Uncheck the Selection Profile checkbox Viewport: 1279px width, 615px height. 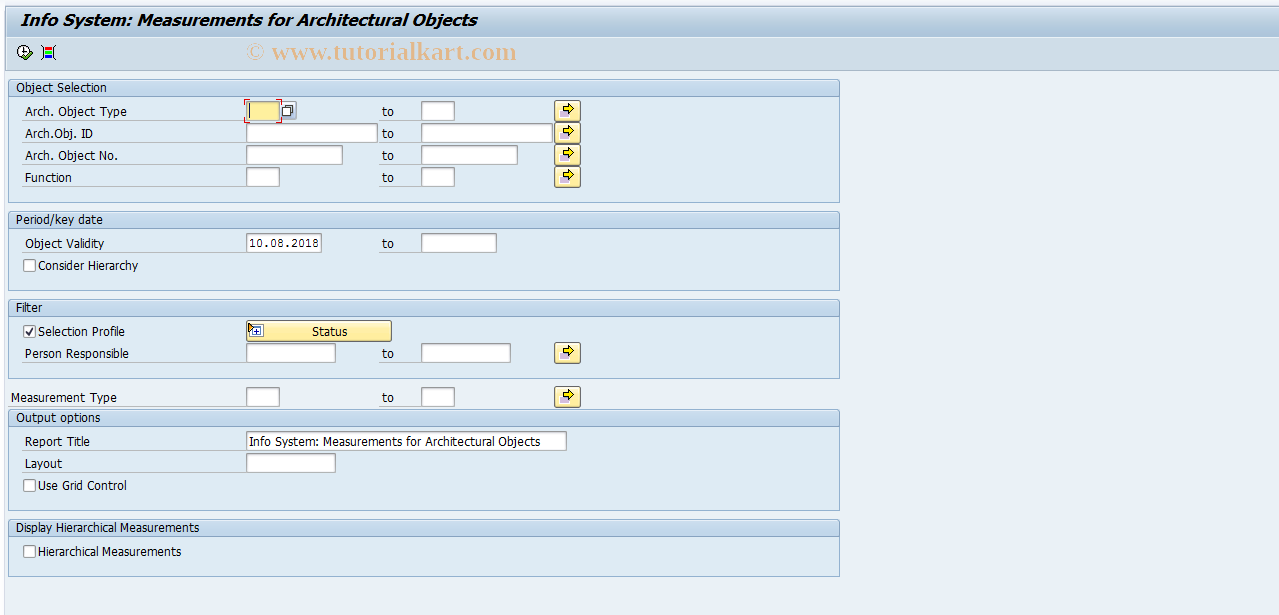(x=30, y=332)
